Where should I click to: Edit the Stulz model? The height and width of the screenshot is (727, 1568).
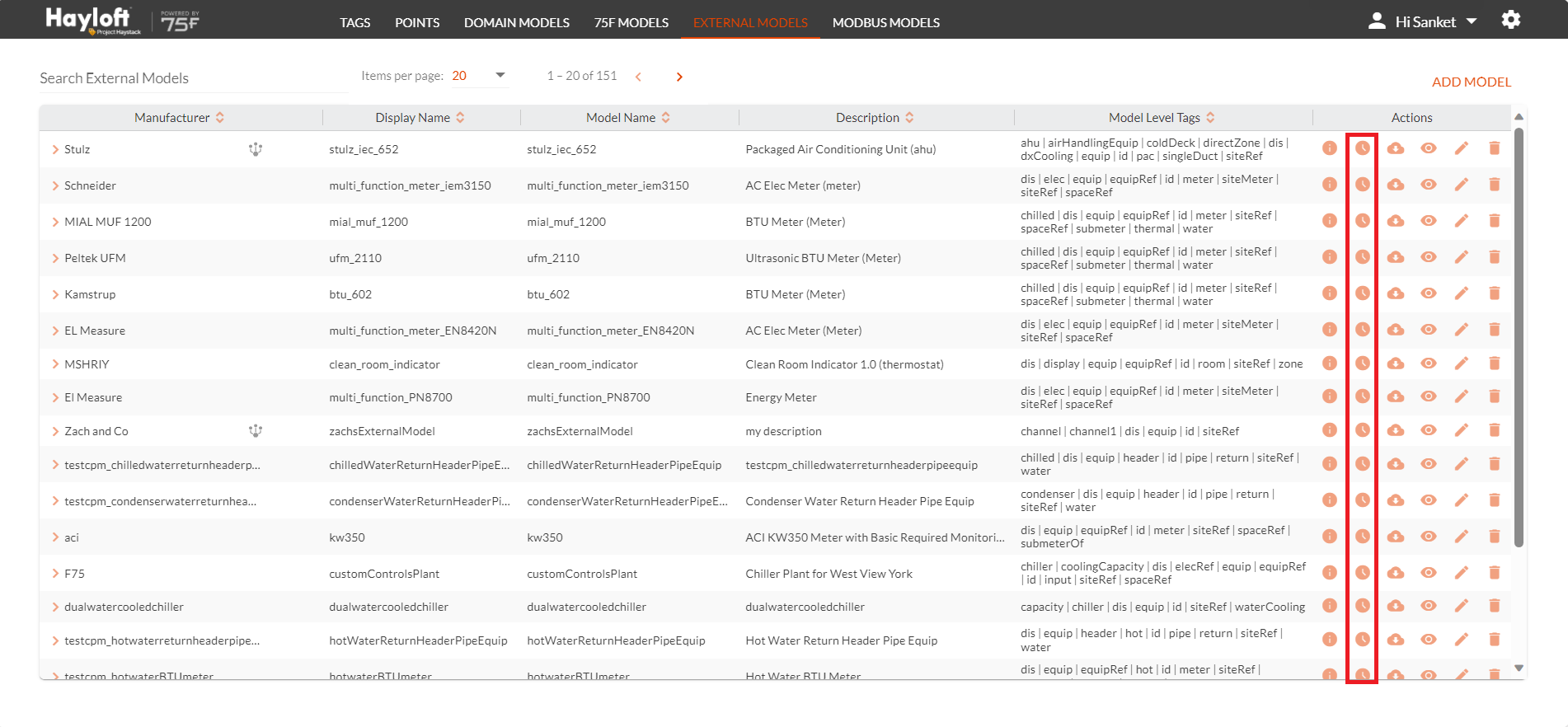[1462, 148]
